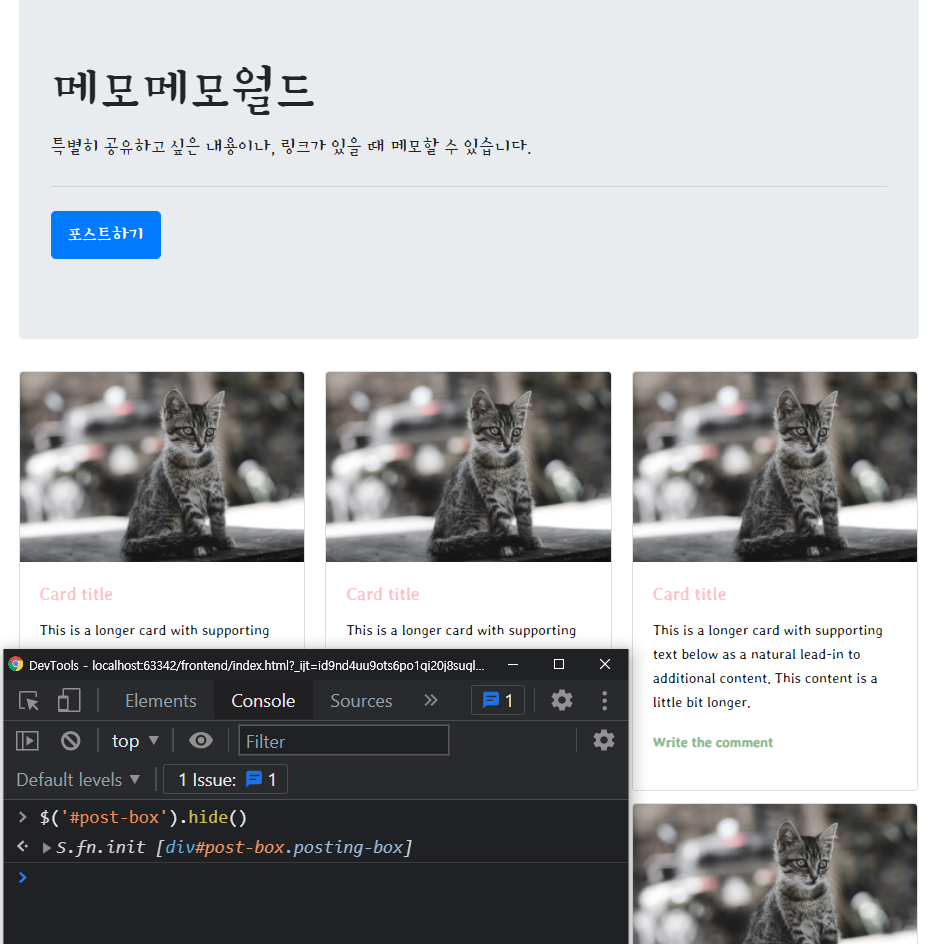The width and height of the screenshot is (932, 944).
Task: Toggle the device toolbar icon
Action: (x=69, y=701)
